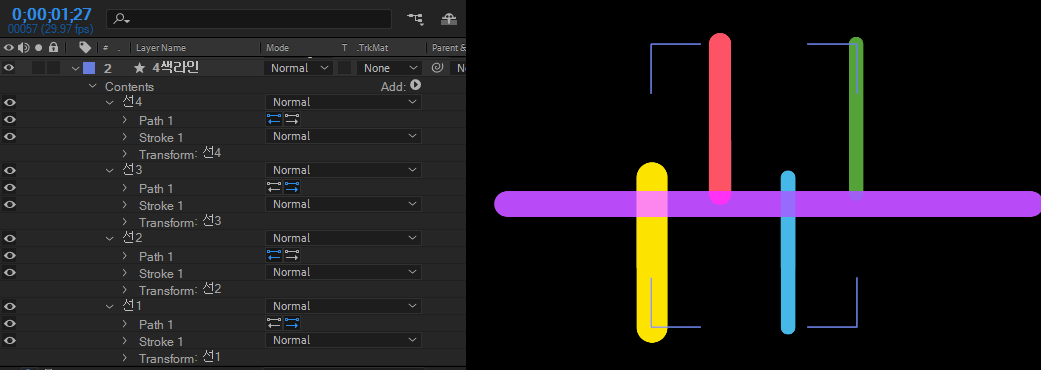The height and width of the screenshot is (370, 1041).
Task: Click the magnifier icon in the search field
Action: click(120, 19)
